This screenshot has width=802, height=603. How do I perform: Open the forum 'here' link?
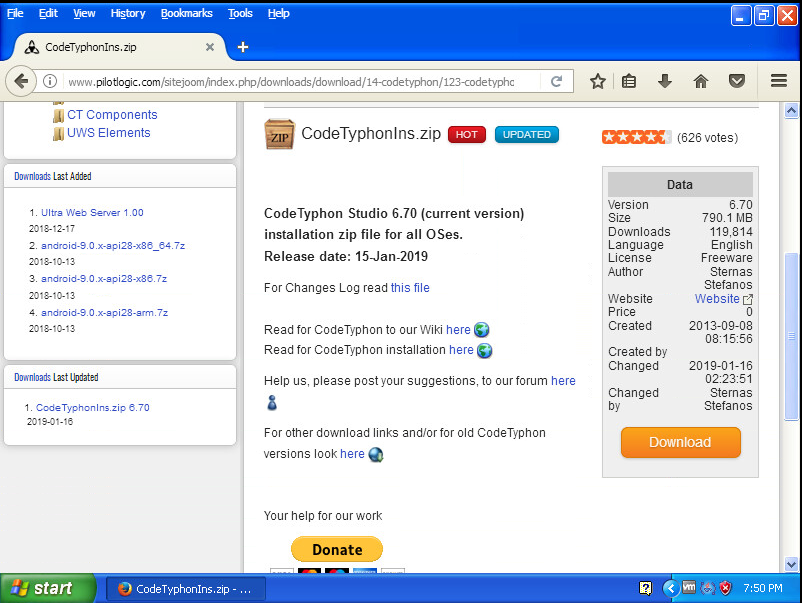coord(563,381)
